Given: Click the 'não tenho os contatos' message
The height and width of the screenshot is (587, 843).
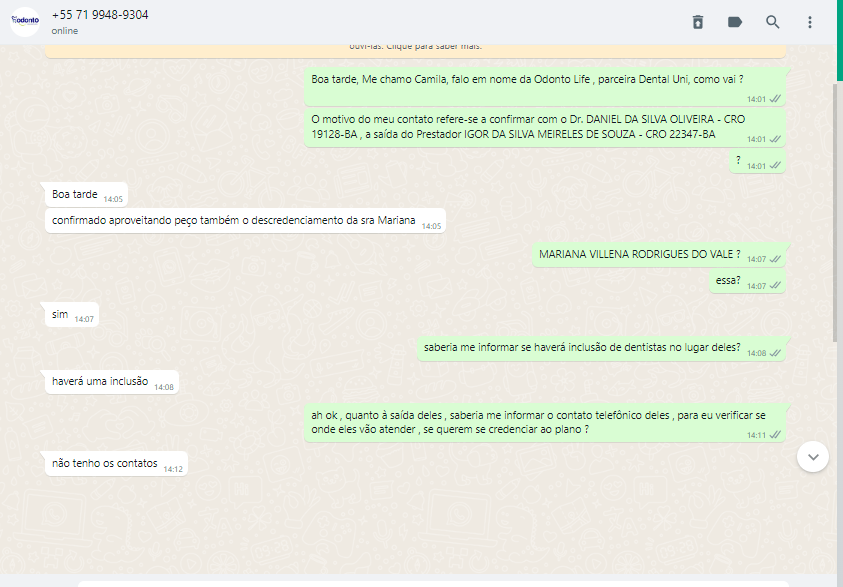Looking at the screenshot, I should point(116,464).
